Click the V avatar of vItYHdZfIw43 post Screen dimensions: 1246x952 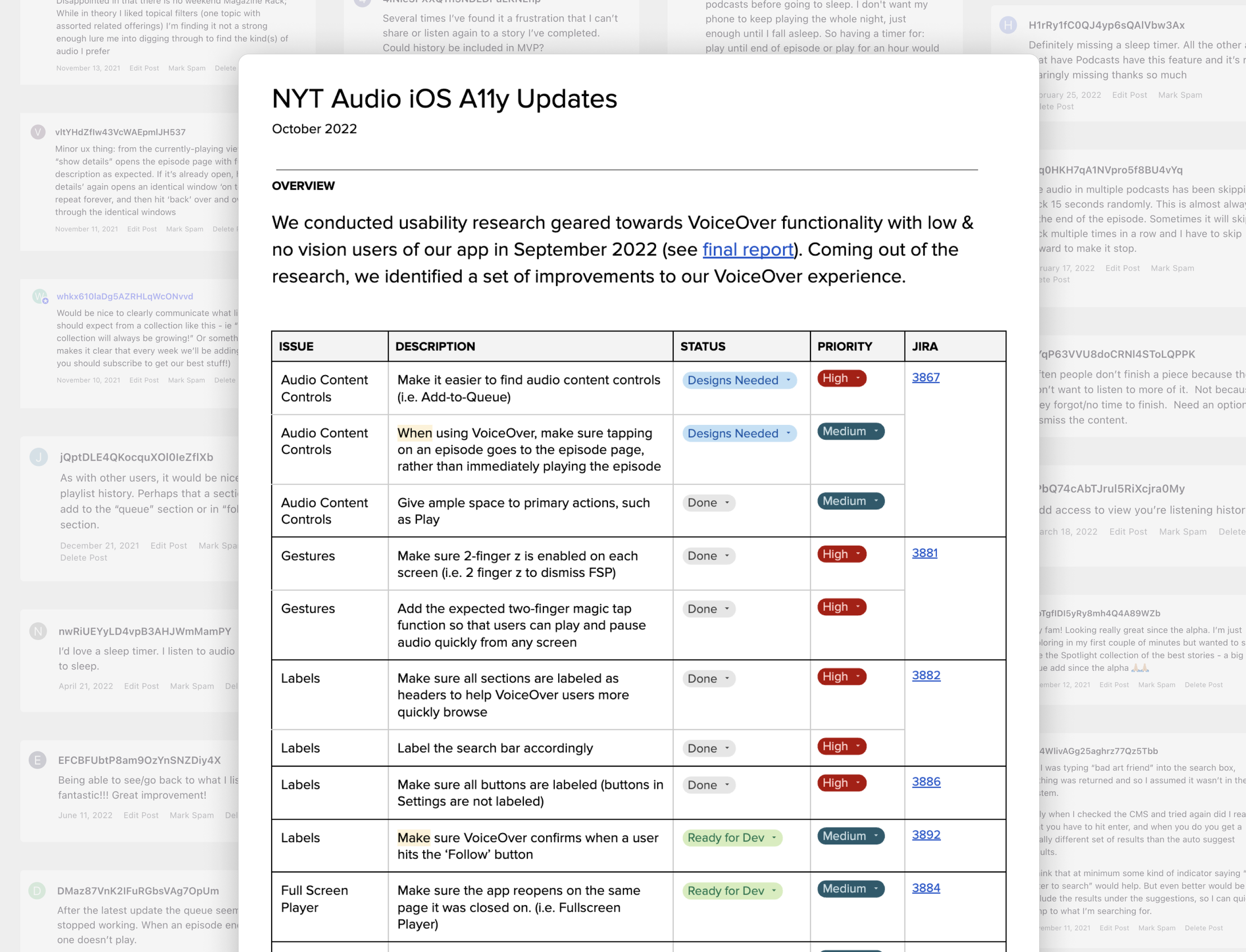pyautogui.click(x=38, y=132)
